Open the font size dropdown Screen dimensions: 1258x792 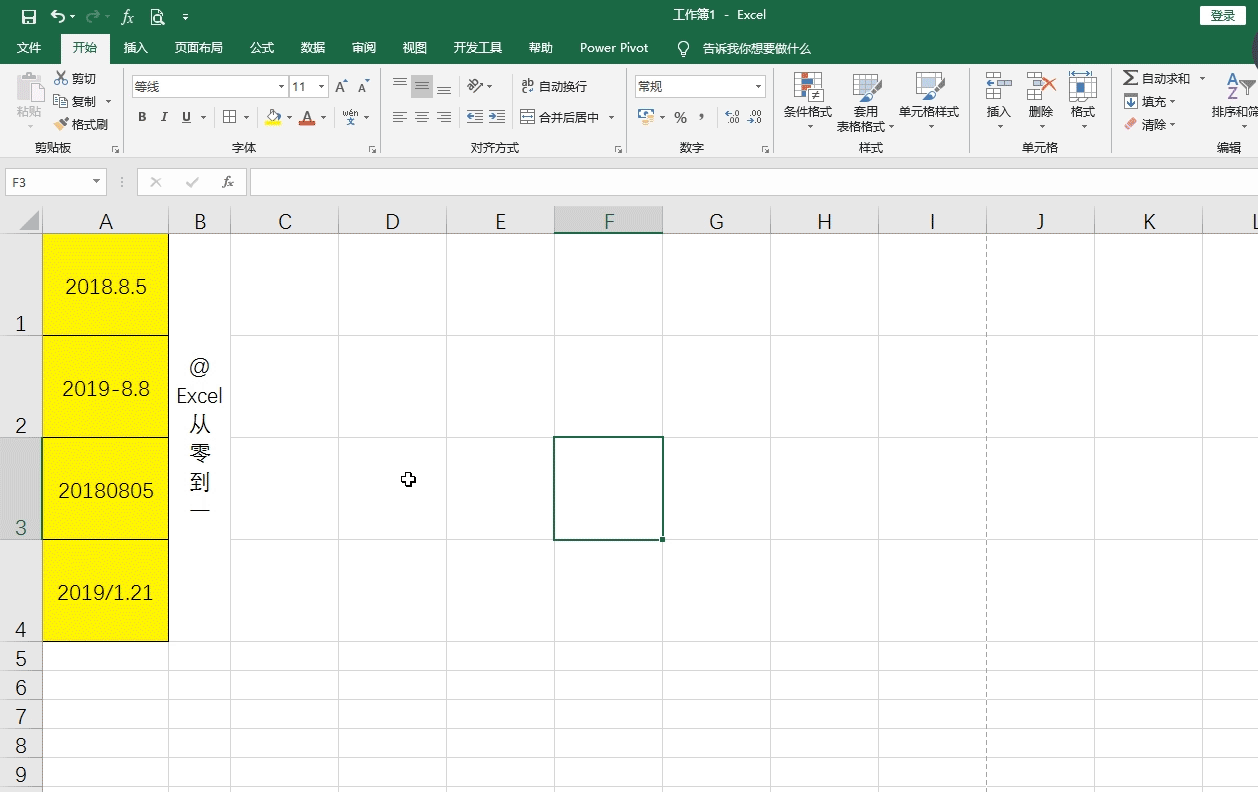[x=320, y=86]
